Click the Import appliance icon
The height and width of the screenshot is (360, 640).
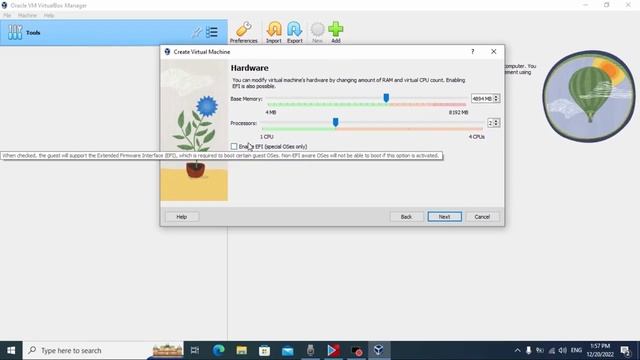(274, 32)
